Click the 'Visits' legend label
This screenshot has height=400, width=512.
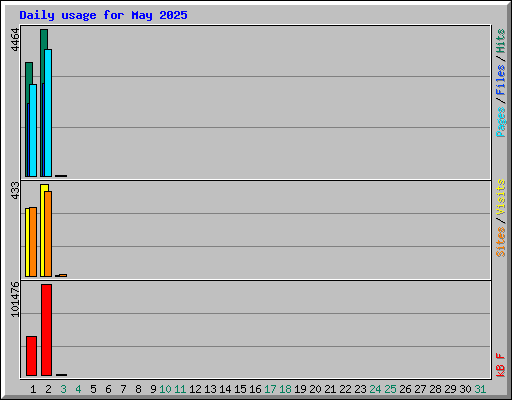pyautogui.click(x=500, y=197)
